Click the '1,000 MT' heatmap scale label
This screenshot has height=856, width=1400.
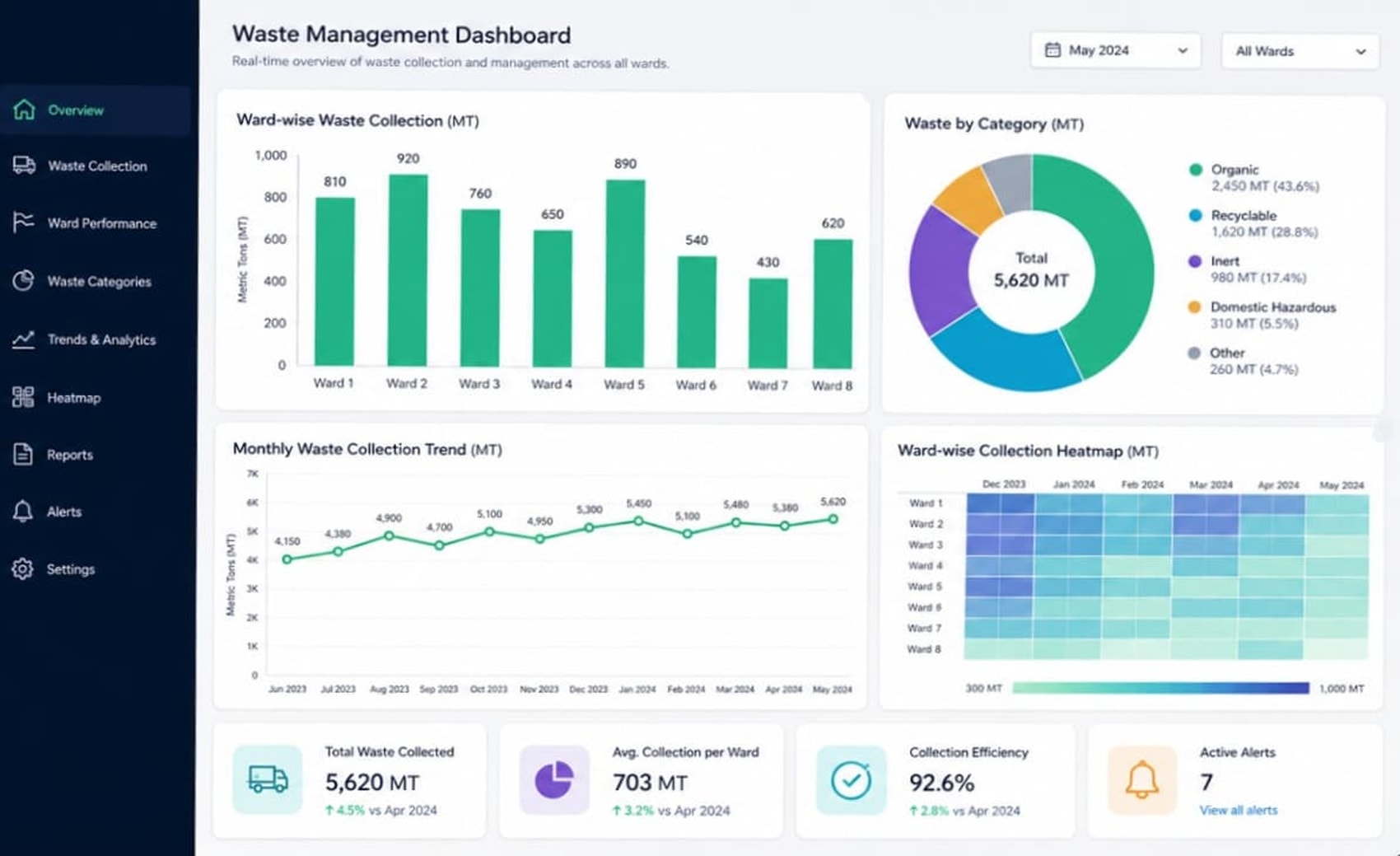coord(1342,688)
